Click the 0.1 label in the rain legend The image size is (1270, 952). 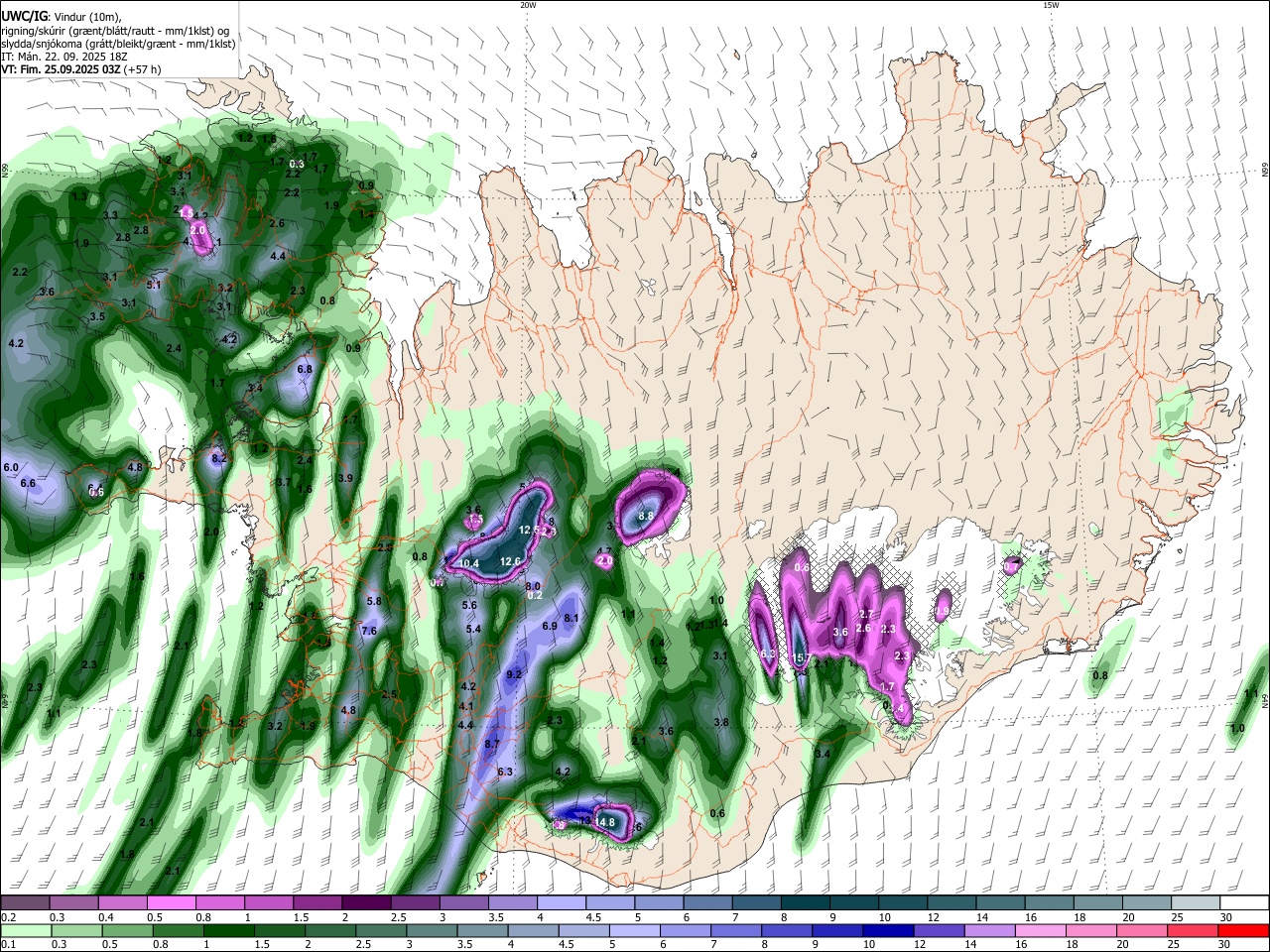[x=8, y=945]
